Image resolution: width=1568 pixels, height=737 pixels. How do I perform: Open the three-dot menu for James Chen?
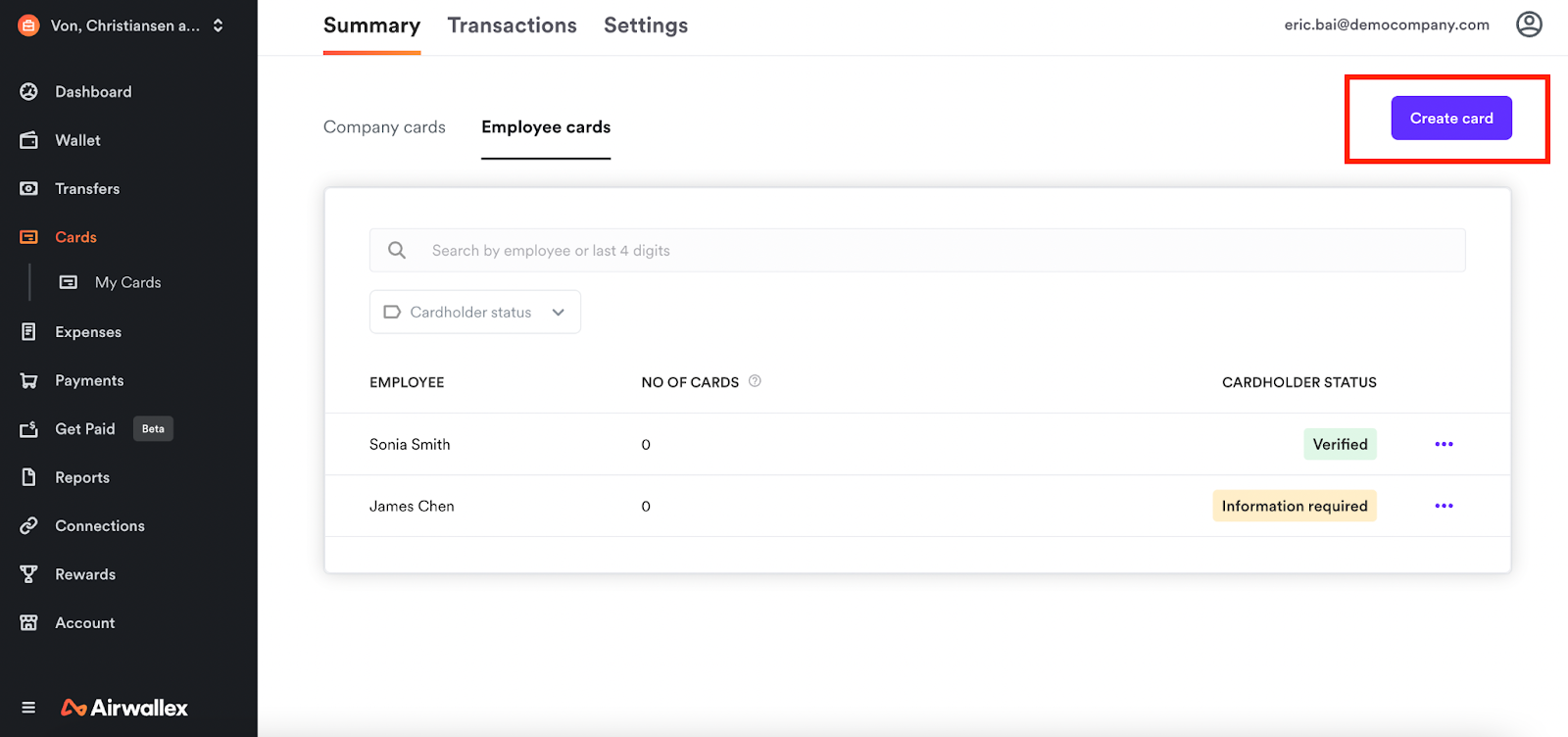tap(1444, 506)
